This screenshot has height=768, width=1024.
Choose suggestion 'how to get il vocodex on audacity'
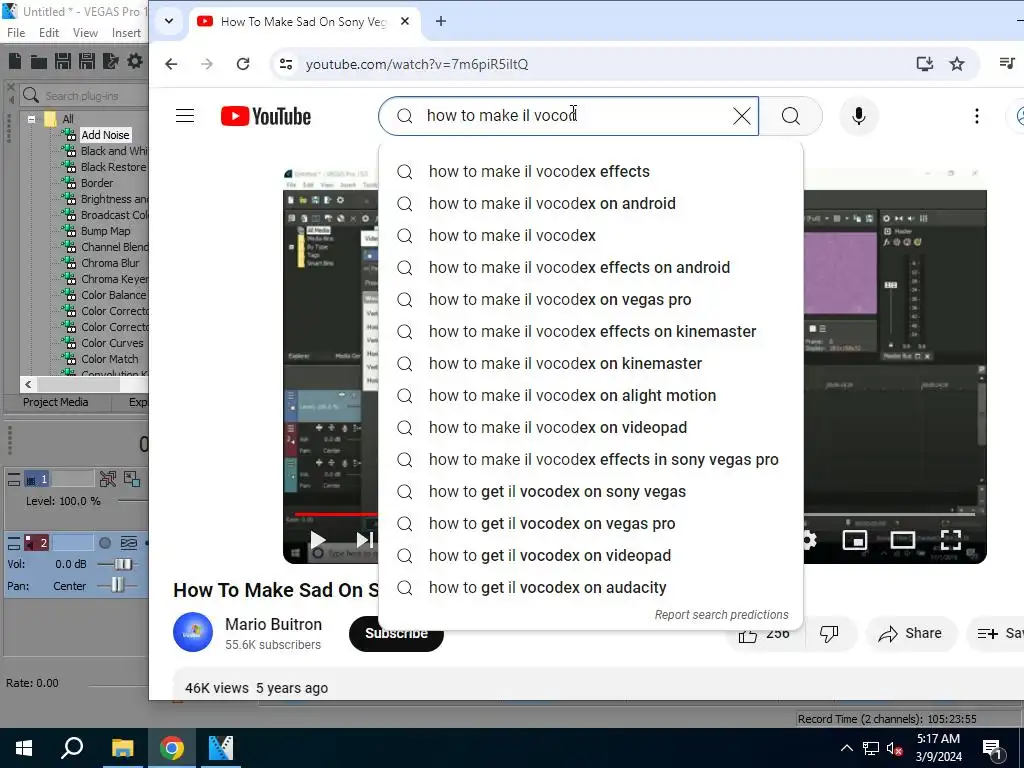590,587
